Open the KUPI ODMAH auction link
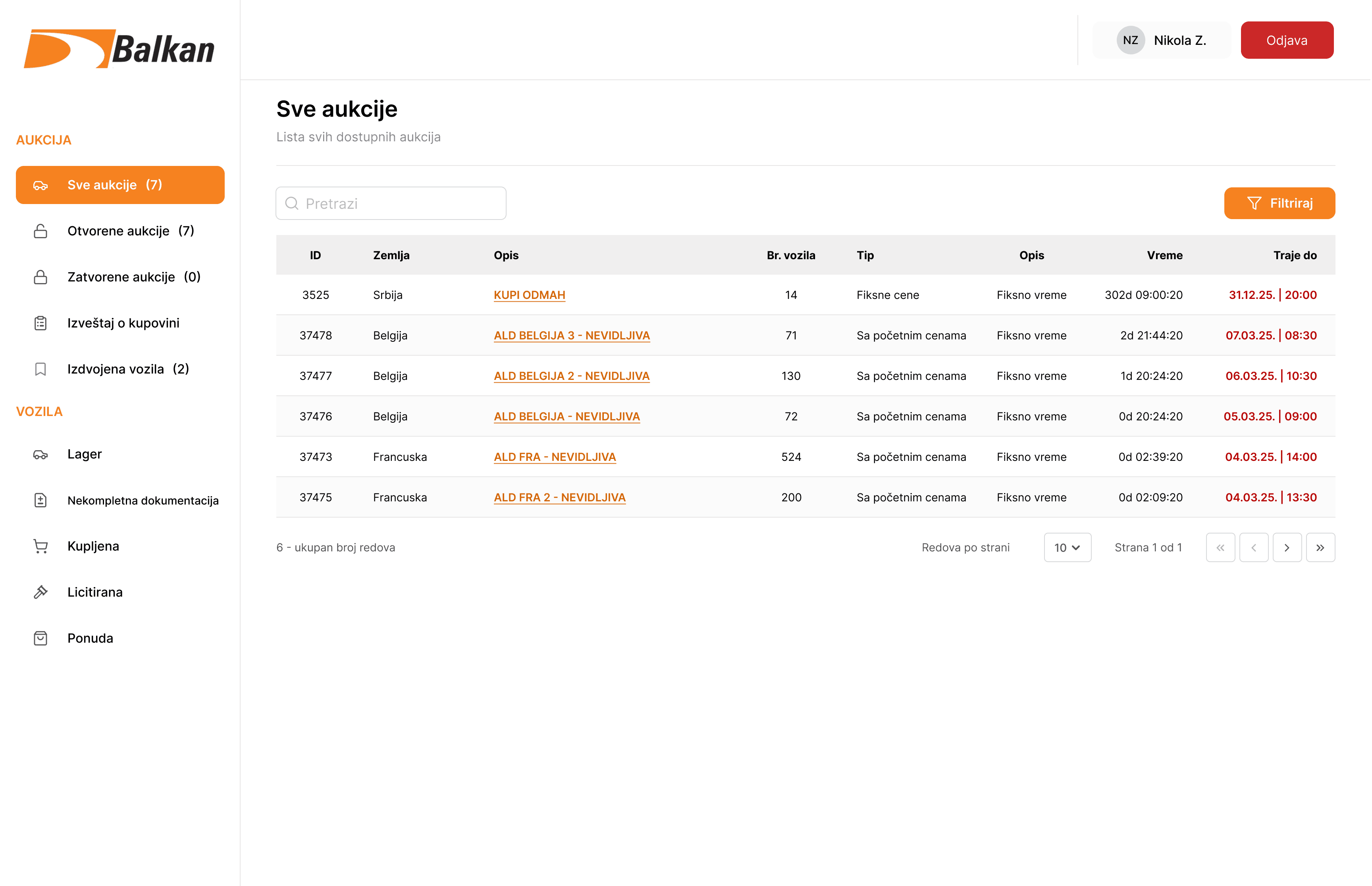Viewport: 1372px width, 886px height. pyautogui.click(x=529, y=295)
